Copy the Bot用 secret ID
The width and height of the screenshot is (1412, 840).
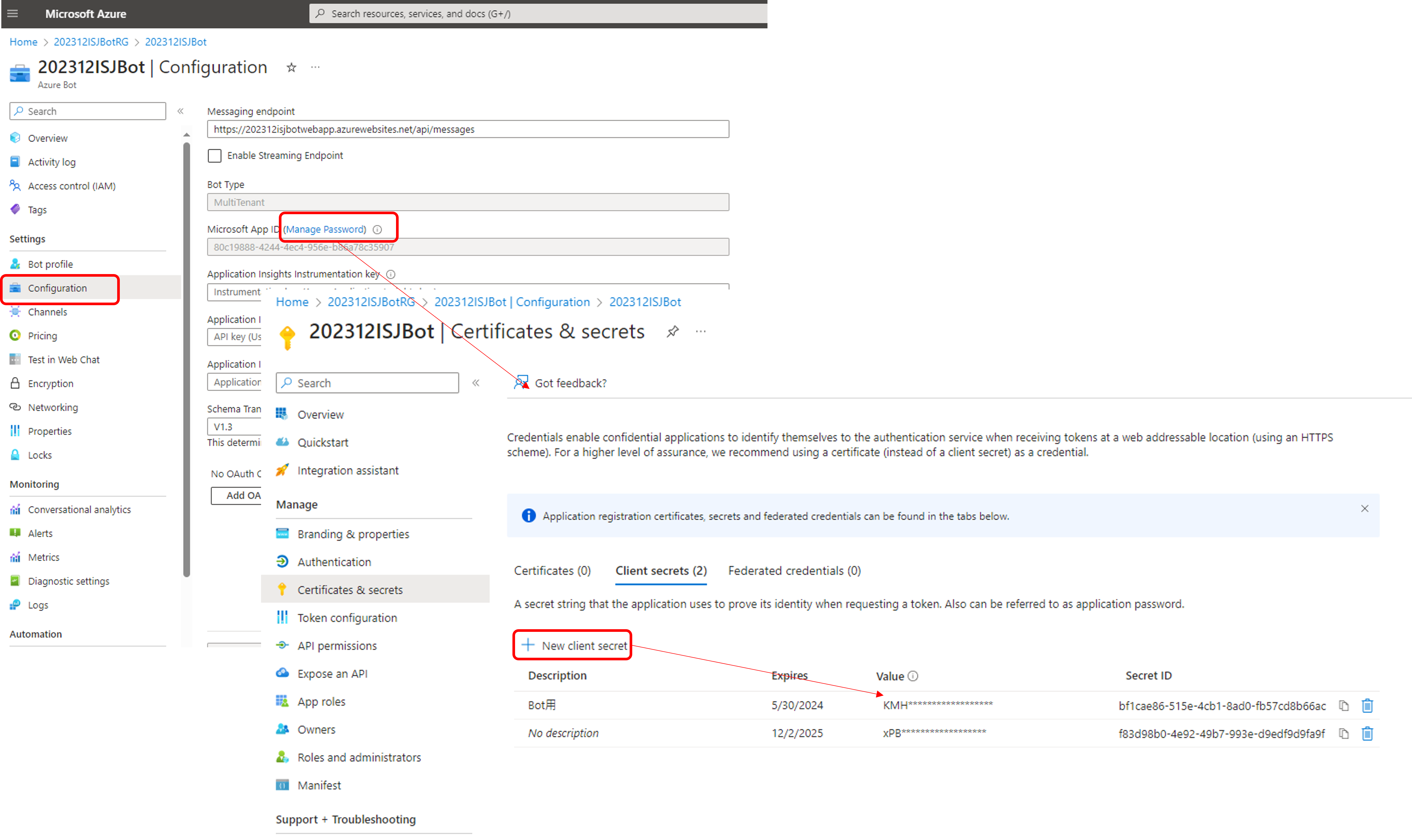[1343, 705]
